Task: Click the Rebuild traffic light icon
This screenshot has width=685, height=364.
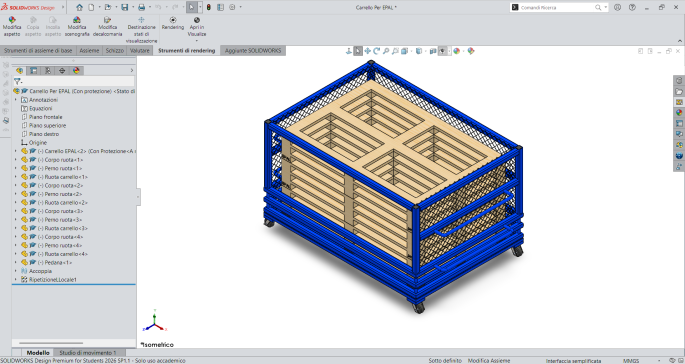Action: click(209, 7)
